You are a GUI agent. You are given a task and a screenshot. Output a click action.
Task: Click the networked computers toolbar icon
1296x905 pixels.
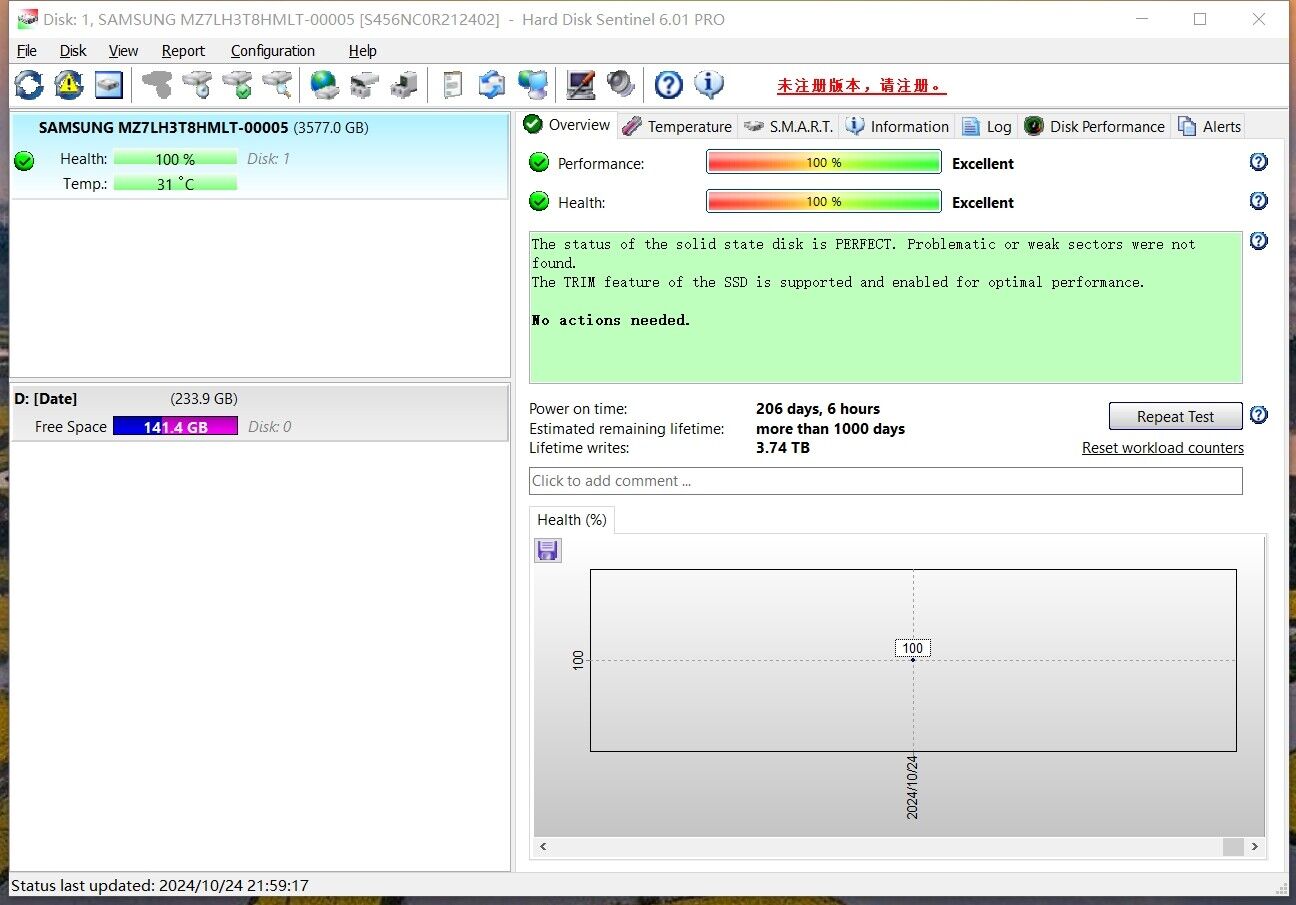[x=533, y=85]
